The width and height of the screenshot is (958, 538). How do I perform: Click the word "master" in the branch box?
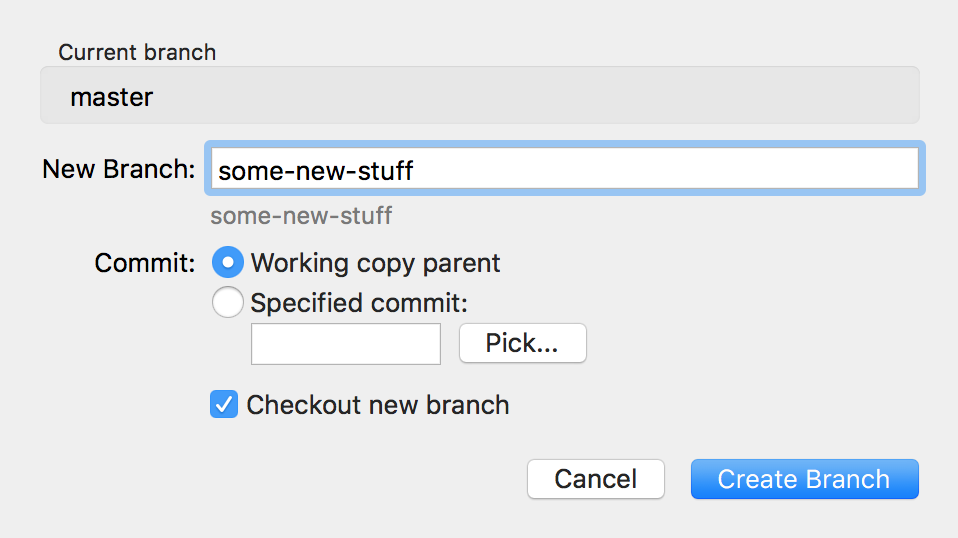point(112,98)
